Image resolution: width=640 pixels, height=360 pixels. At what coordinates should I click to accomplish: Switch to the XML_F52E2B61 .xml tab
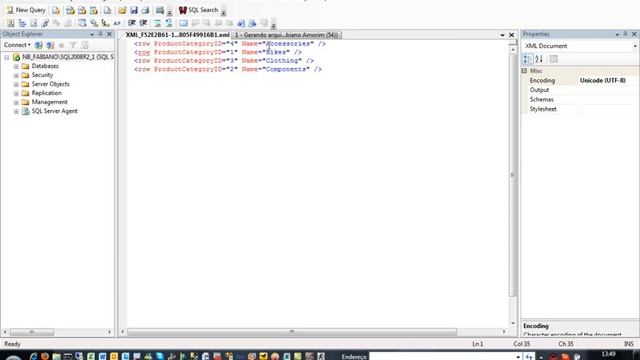(177, 35)
